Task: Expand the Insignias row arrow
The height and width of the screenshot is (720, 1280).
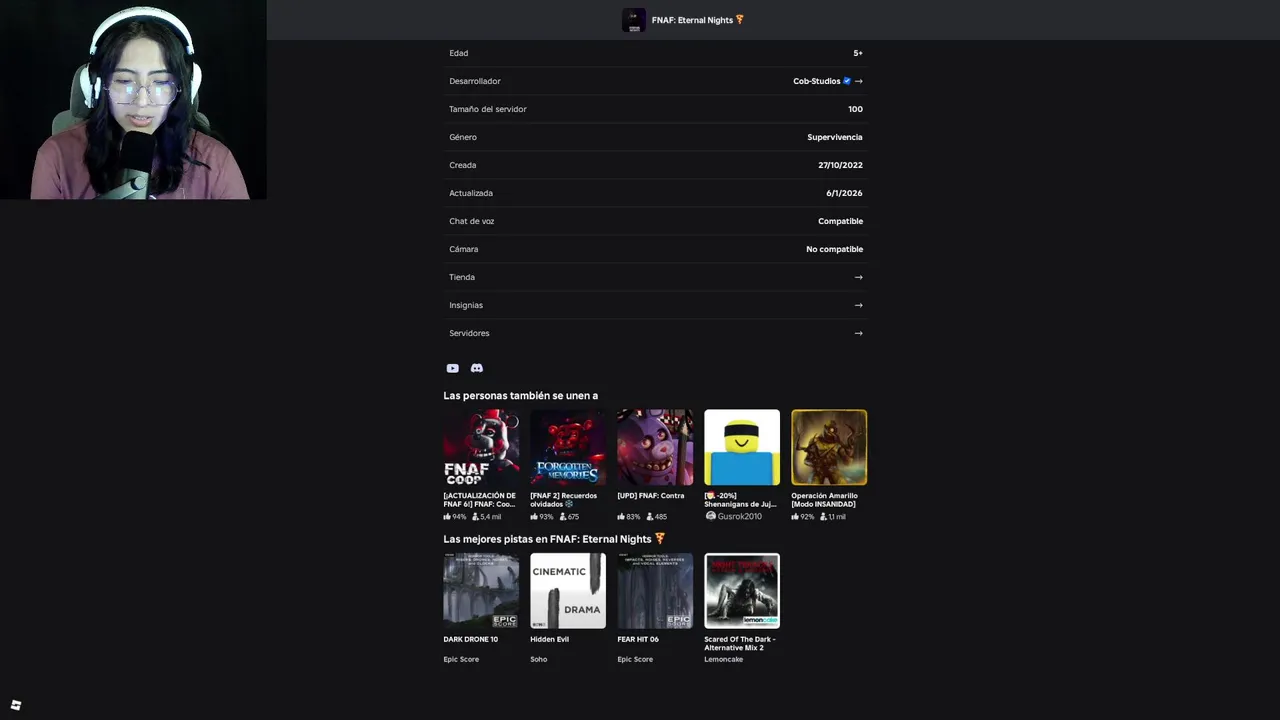Action: coord(858,305)
